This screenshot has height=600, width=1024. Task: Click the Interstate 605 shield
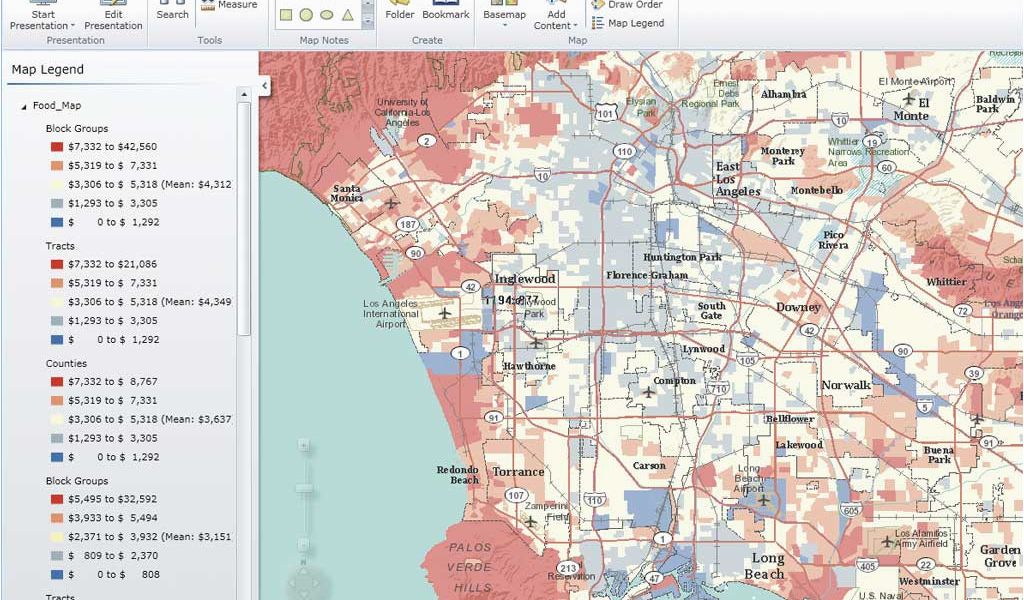pyautogui.click(x=851, y=511)
